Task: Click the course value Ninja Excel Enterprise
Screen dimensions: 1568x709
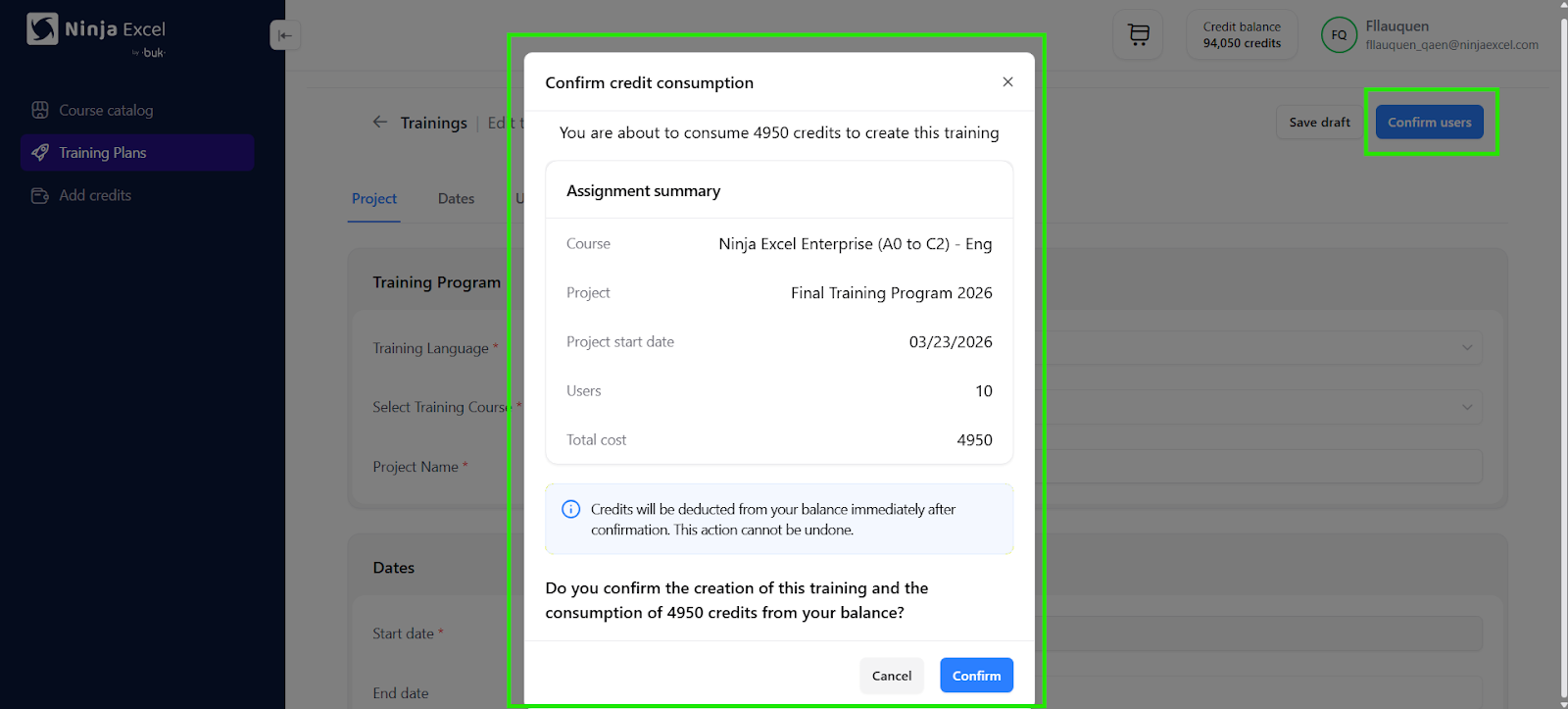Action: point(855,244)
